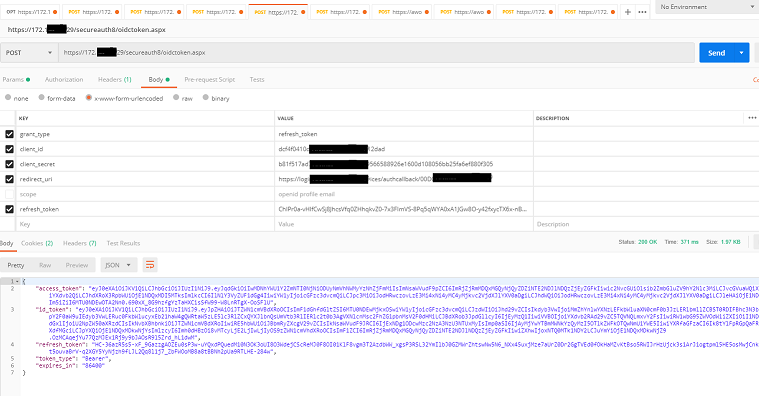
Task: Click the refresh_token value cell
Action: click(x=404, y=209)
